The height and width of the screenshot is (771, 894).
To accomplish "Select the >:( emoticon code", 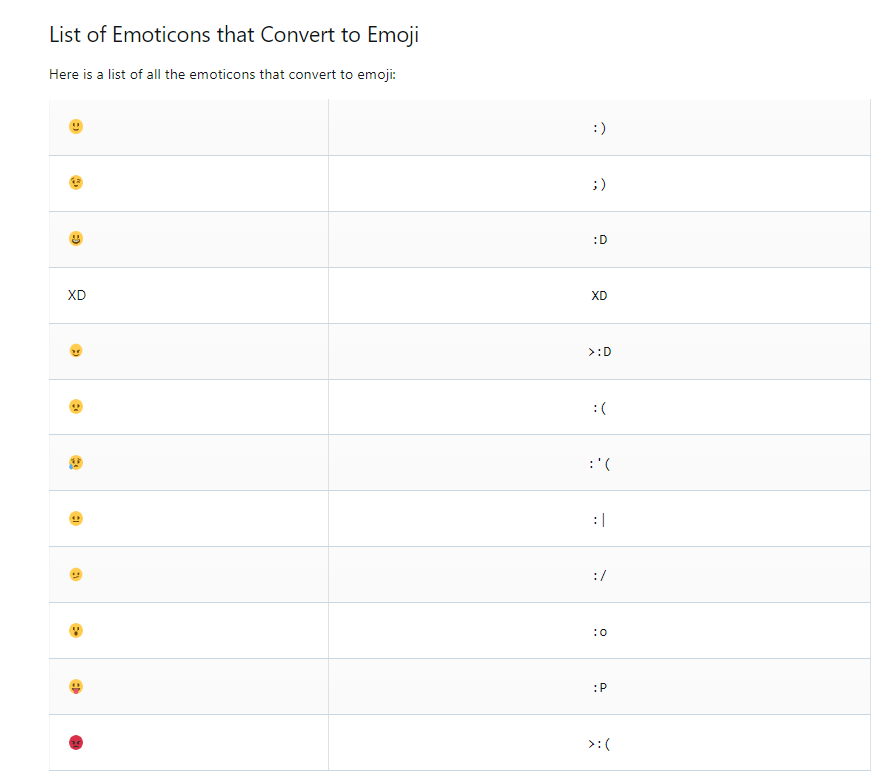I will tap(599, 744).
